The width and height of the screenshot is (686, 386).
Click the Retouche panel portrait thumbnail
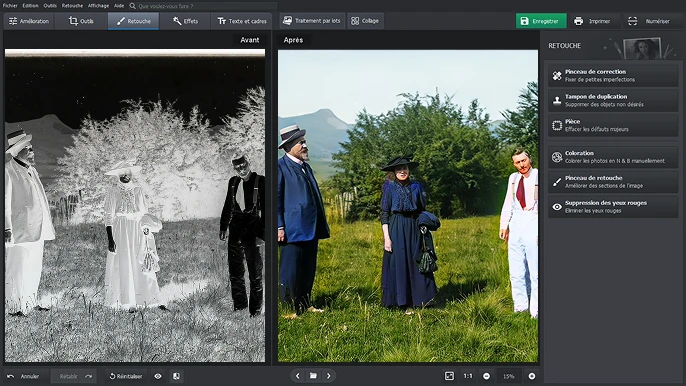[642, 48]
